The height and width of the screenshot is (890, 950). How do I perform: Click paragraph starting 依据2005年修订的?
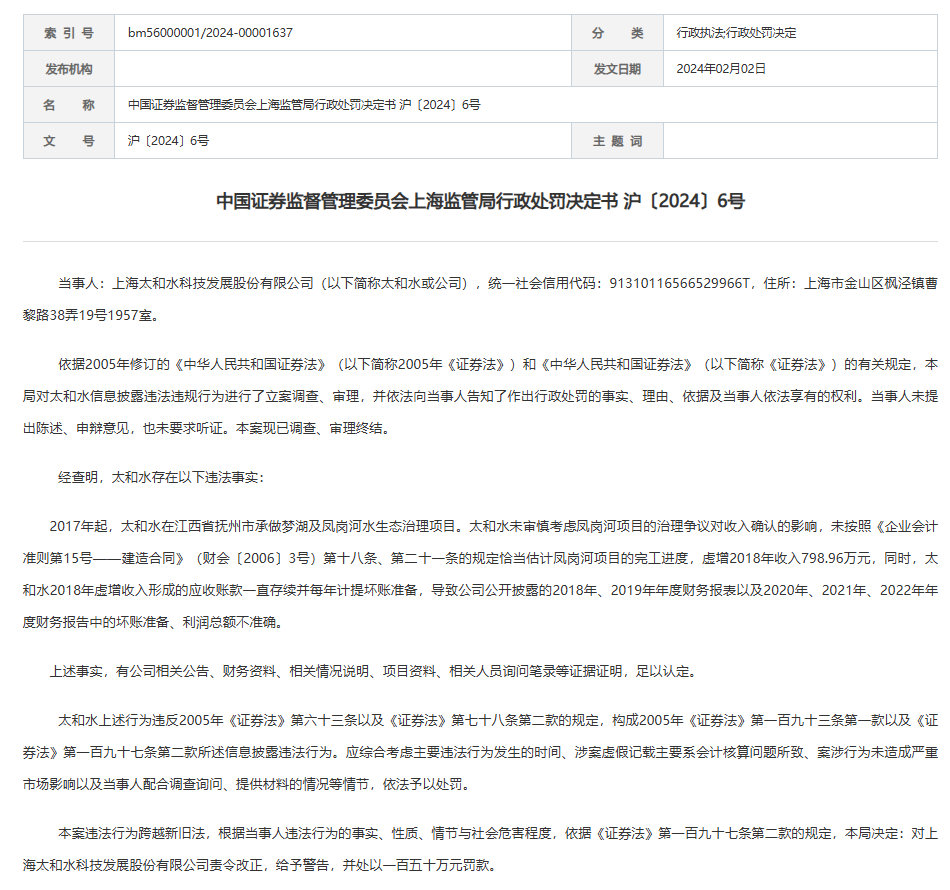tap(480, 396)
